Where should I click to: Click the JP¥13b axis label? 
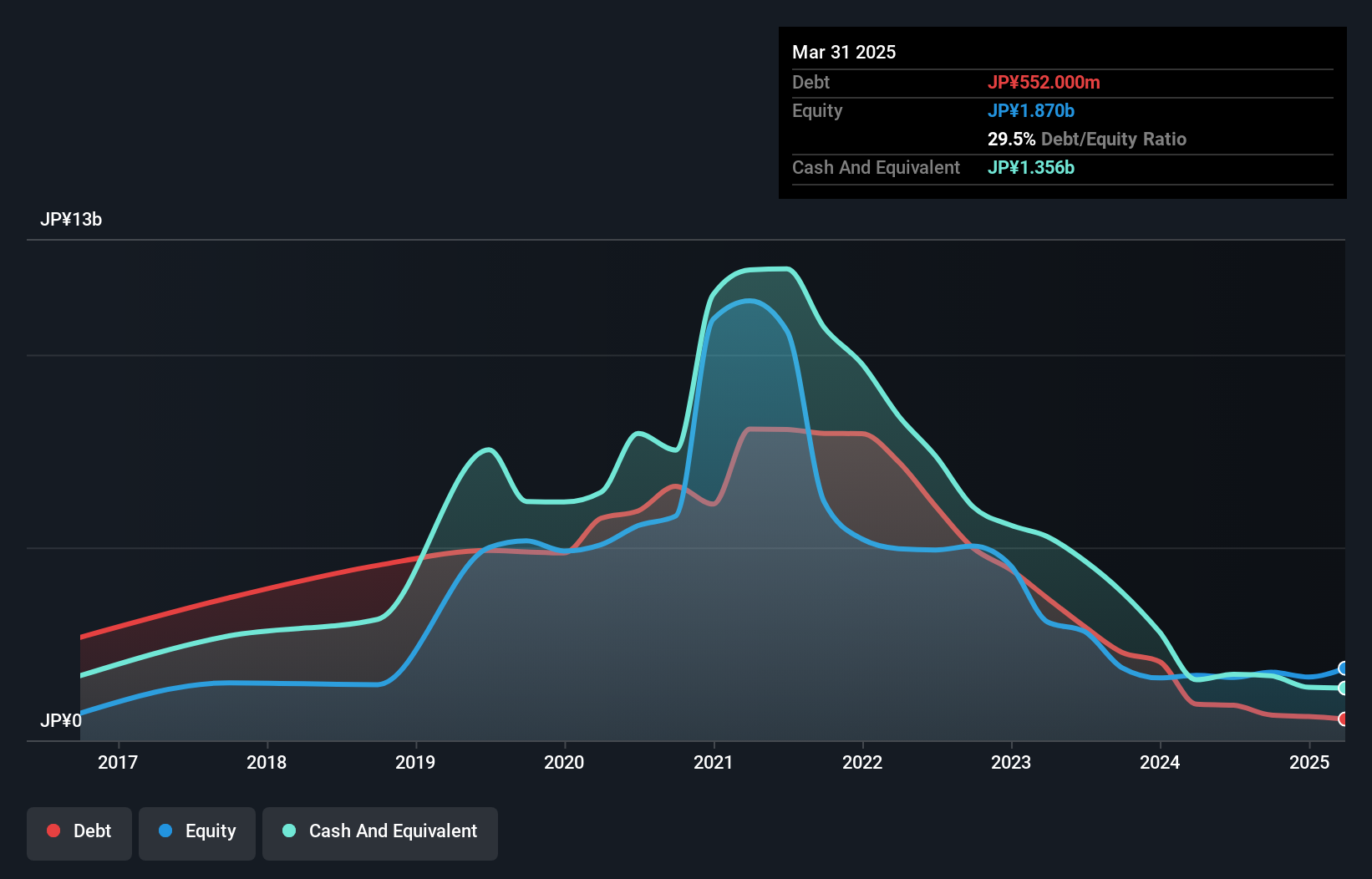tap(71, 220)
